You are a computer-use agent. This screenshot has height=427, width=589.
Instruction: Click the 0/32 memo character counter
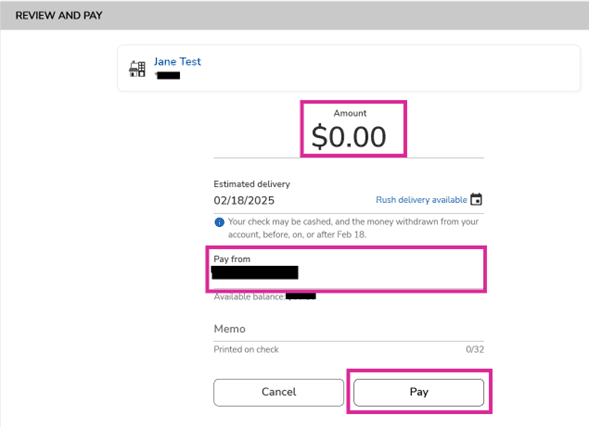click(x=475, y=350)
